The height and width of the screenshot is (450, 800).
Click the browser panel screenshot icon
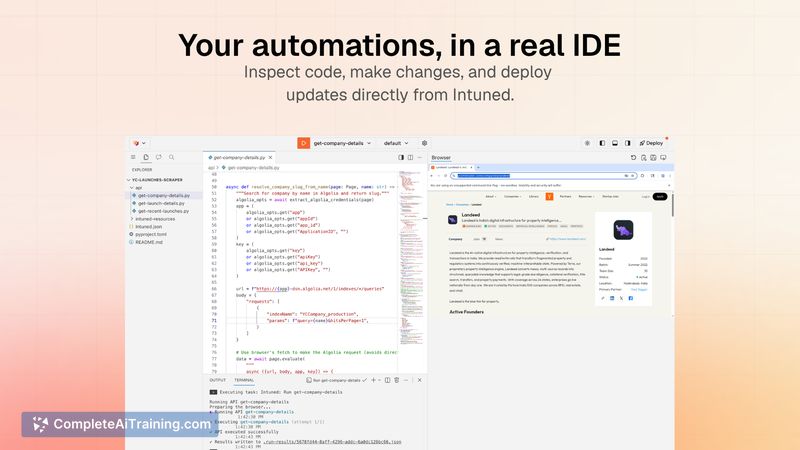[653, 158]
